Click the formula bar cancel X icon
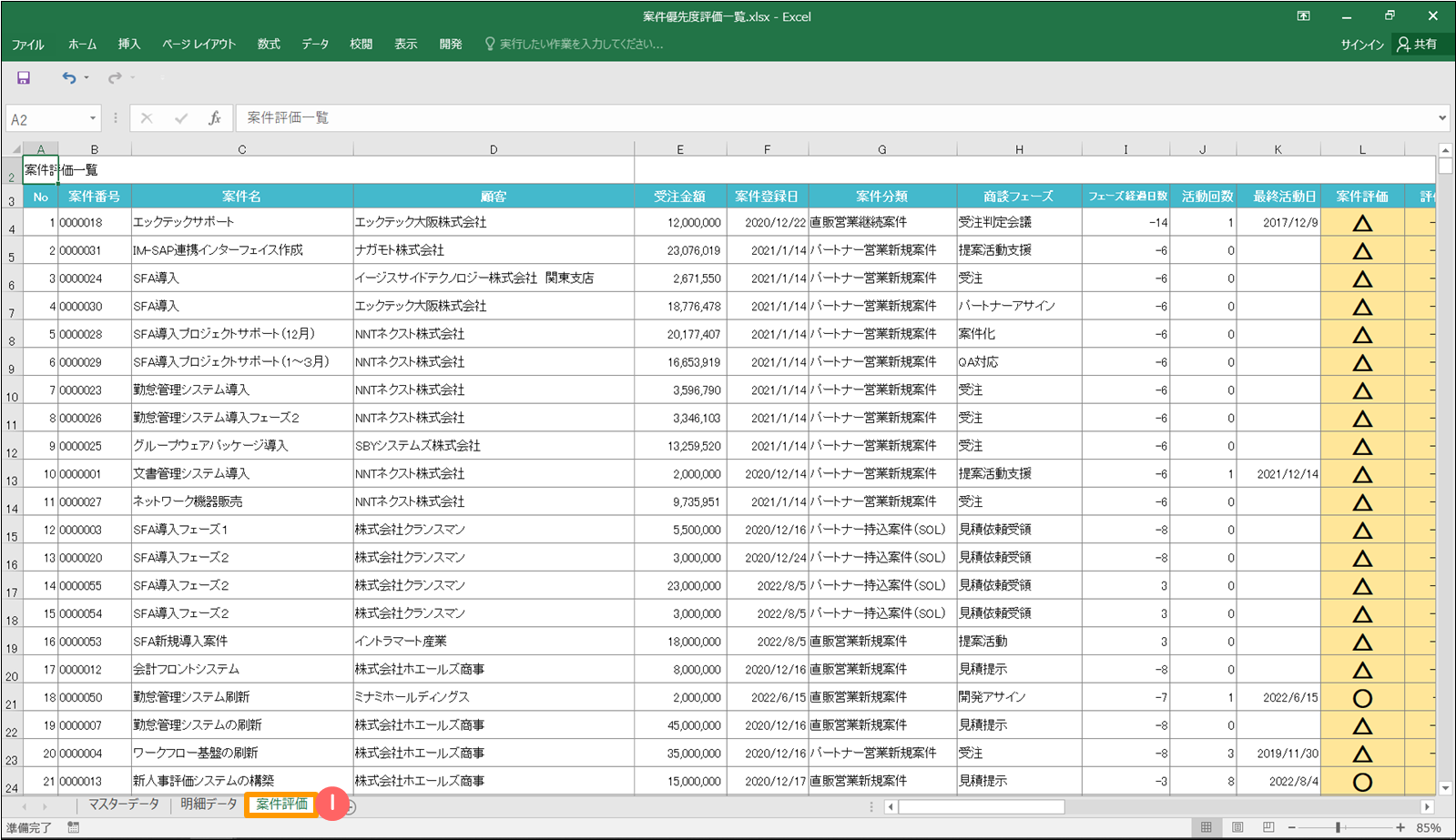1456x840 pixels. pyautogui.click(x=147, y=118)
